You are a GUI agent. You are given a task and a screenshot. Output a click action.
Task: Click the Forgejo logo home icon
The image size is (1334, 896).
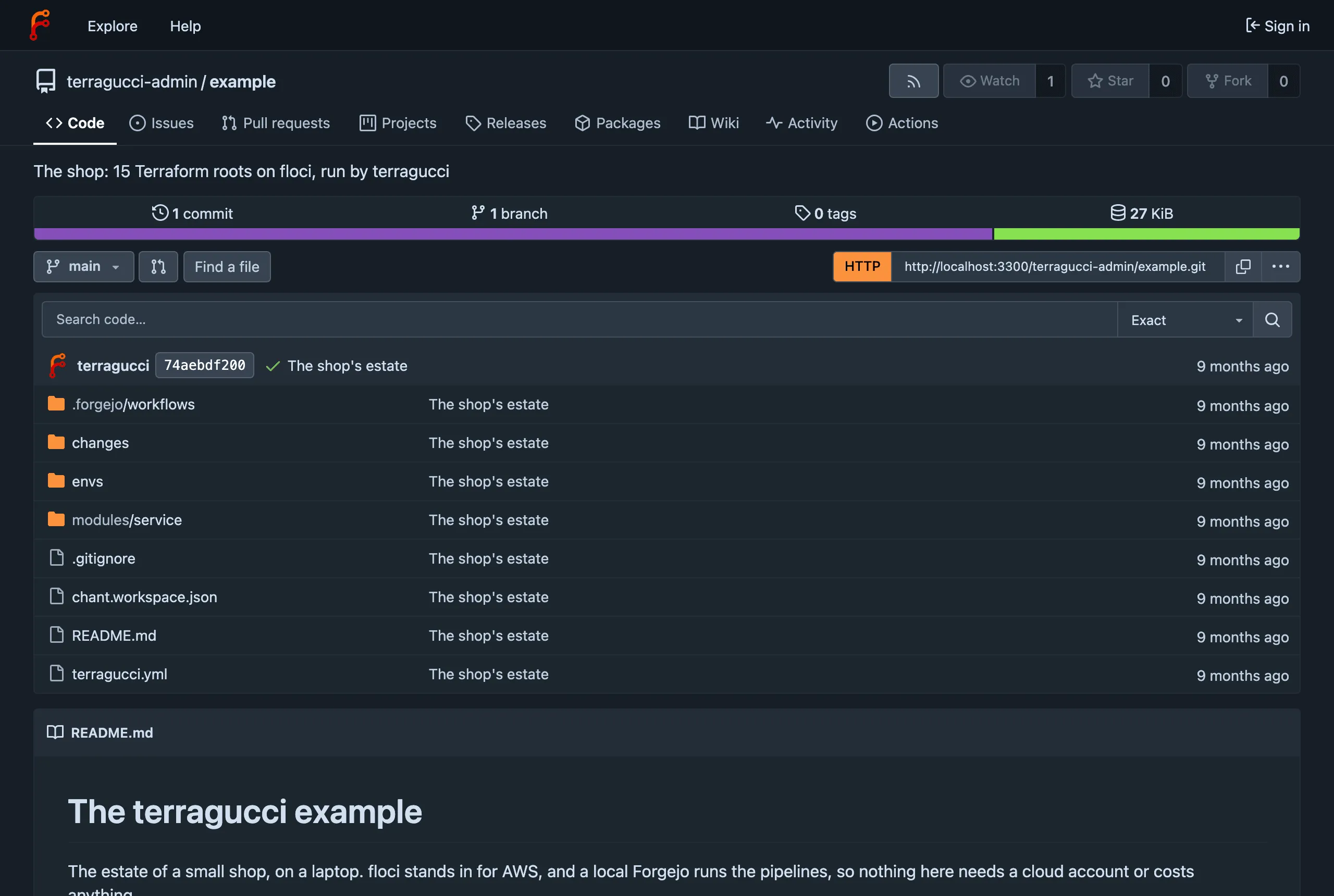pos(40,26)
